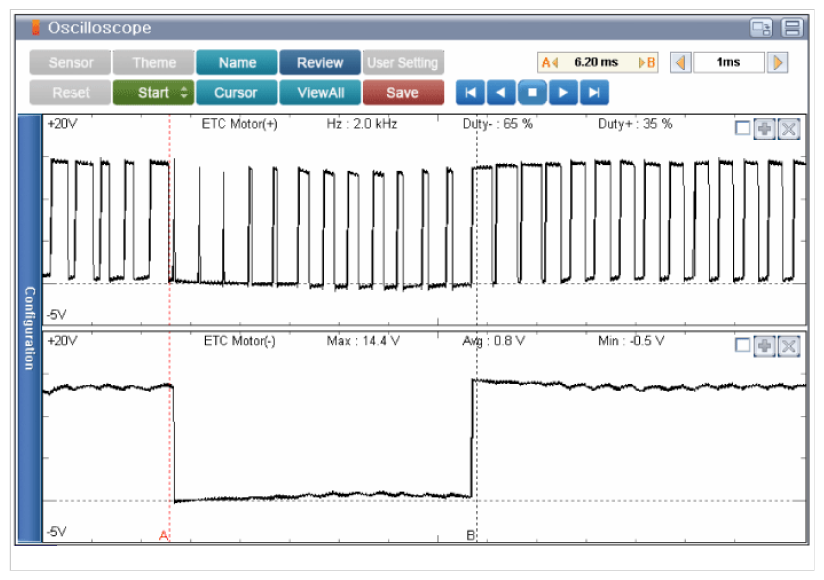The height and width of the screenshot is (580, 824).
Task: Expand the Configuration side panel
Action: click(x=29, y=329)
